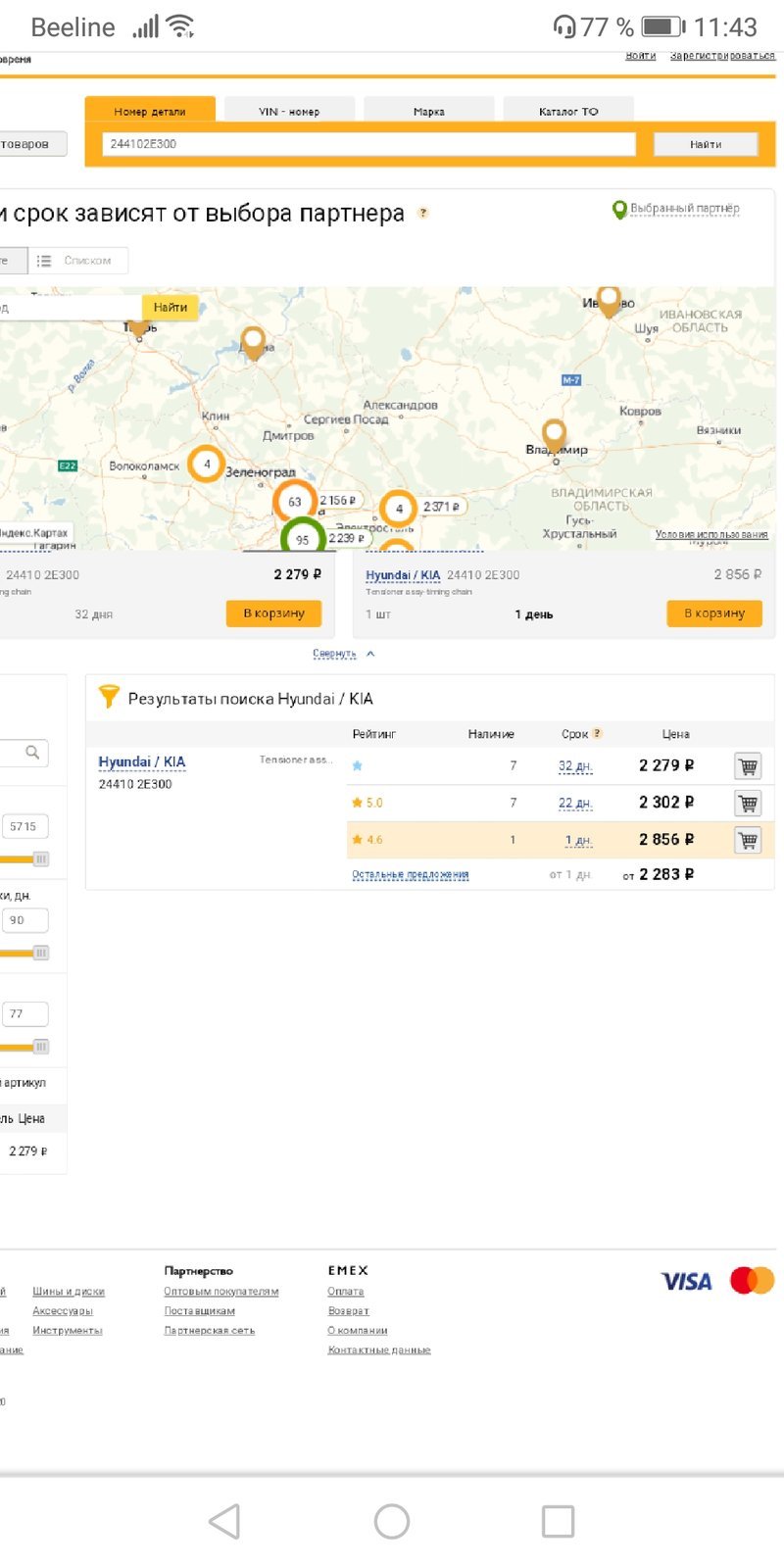
Task: Add the 2 279 ₽ card offer via В корзину
Action: pos(274,613)
